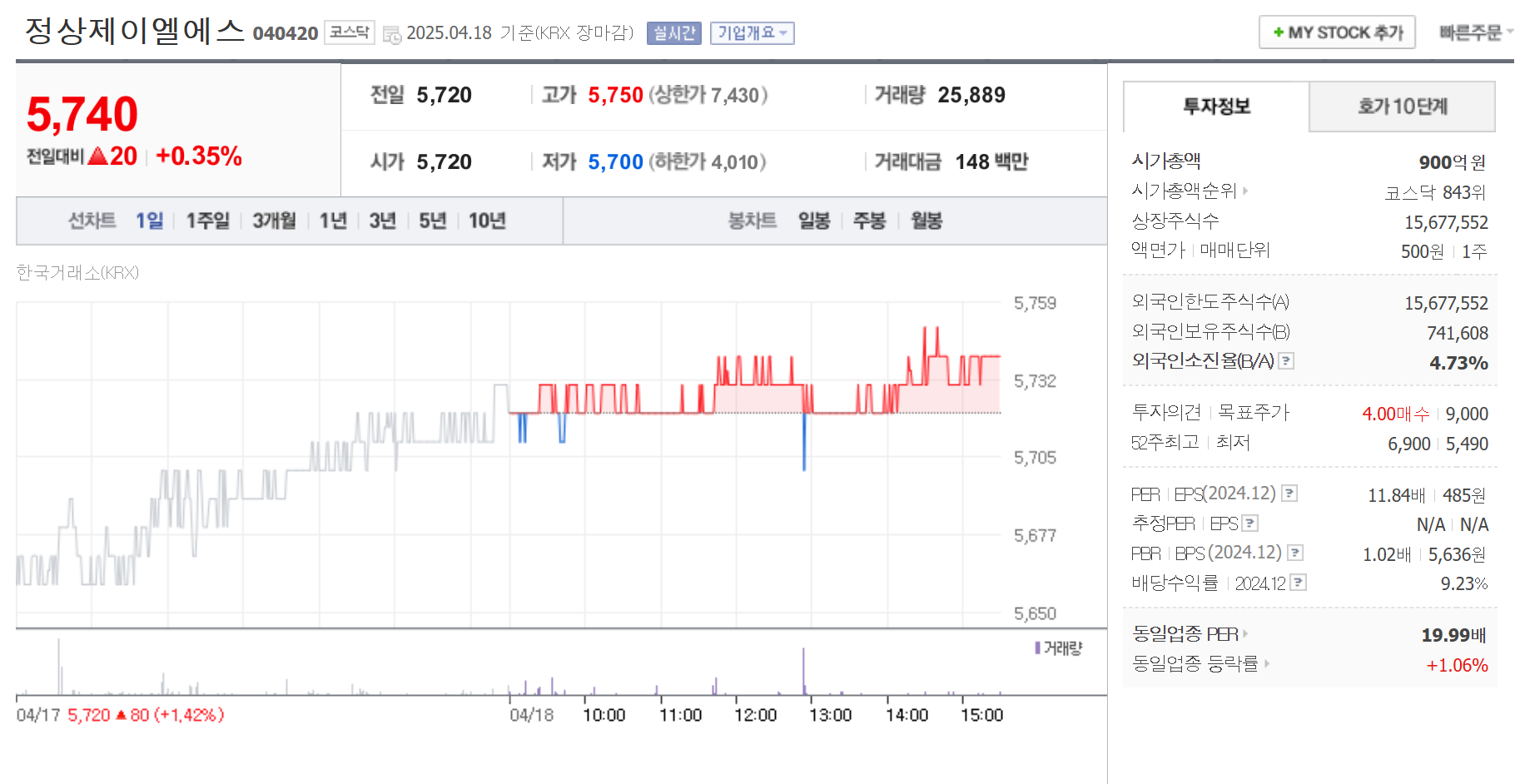Click the PBR value 1.02배
The width and height of the screenshot is (1525, 784).
pyautogui.click(x=1387, y=554)
